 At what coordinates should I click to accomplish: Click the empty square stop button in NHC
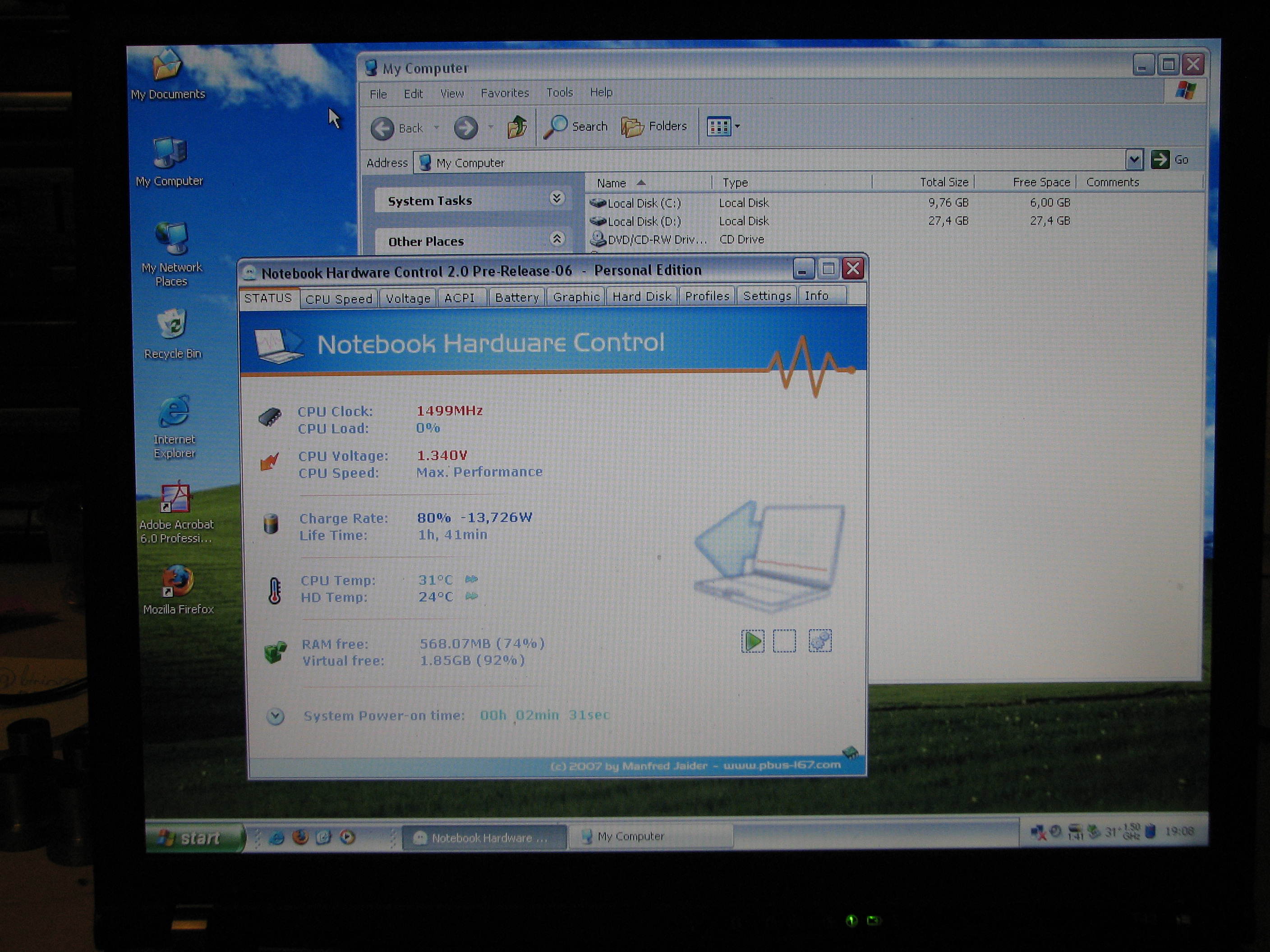pos(784,641)
